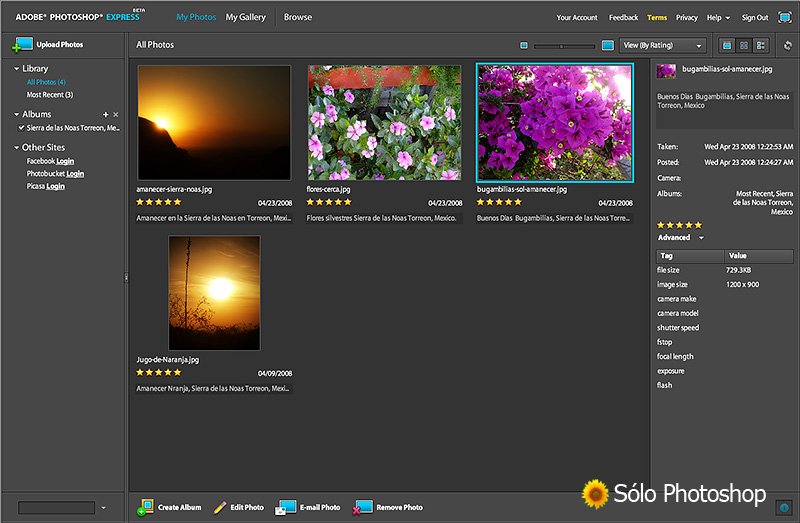Select All Photos (4) in Library
This screenshot has width=800, height=523.
coord(46,82)
